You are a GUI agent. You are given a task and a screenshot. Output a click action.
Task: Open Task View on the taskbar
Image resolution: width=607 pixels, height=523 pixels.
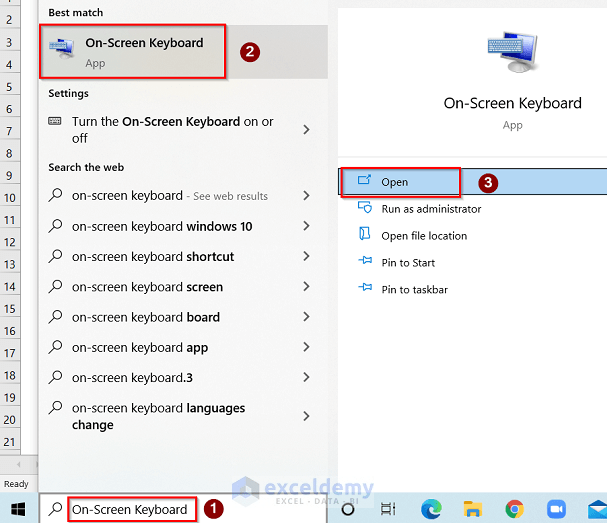(x=388, y=509)
